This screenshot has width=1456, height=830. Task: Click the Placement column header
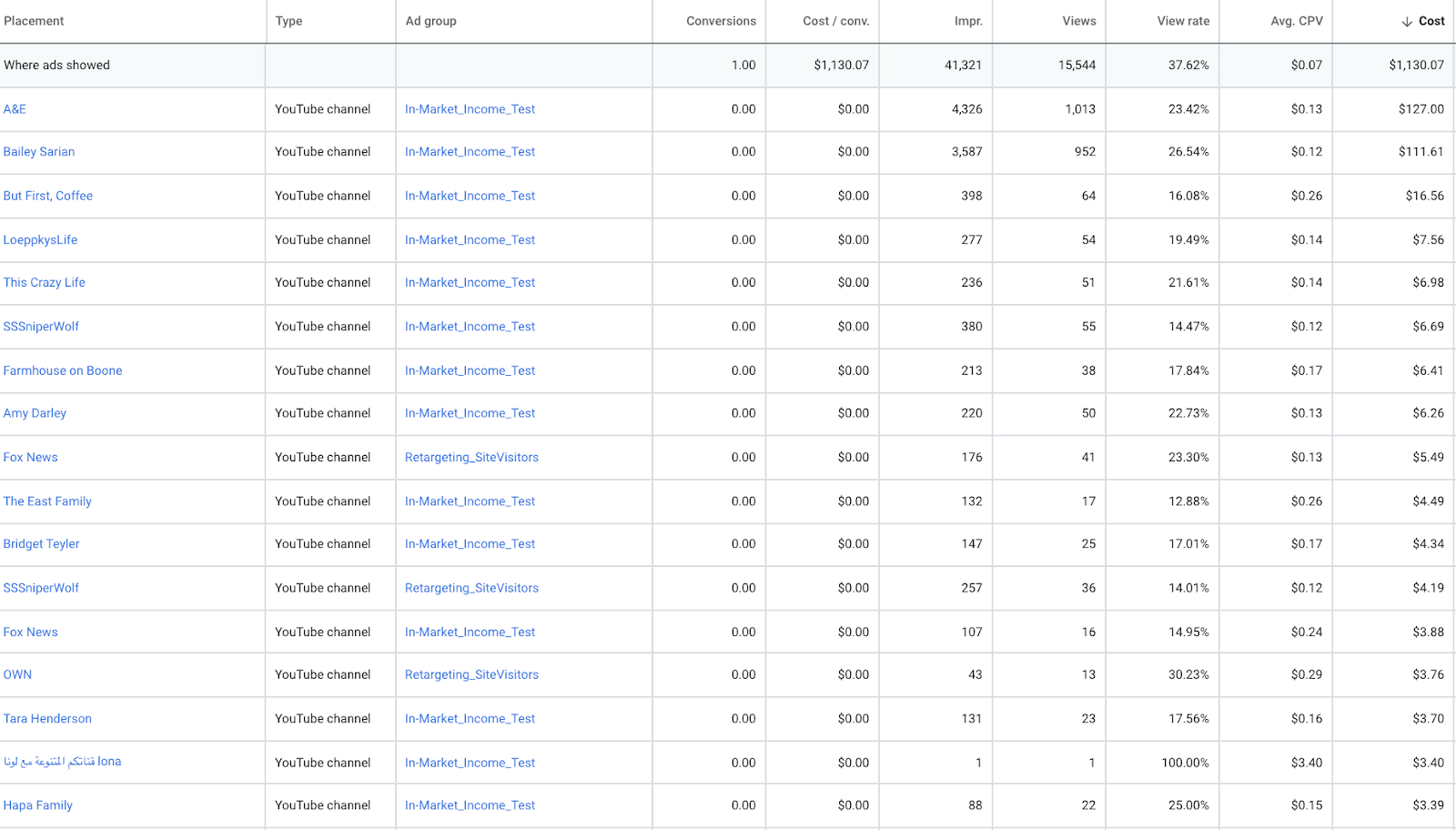34,21
